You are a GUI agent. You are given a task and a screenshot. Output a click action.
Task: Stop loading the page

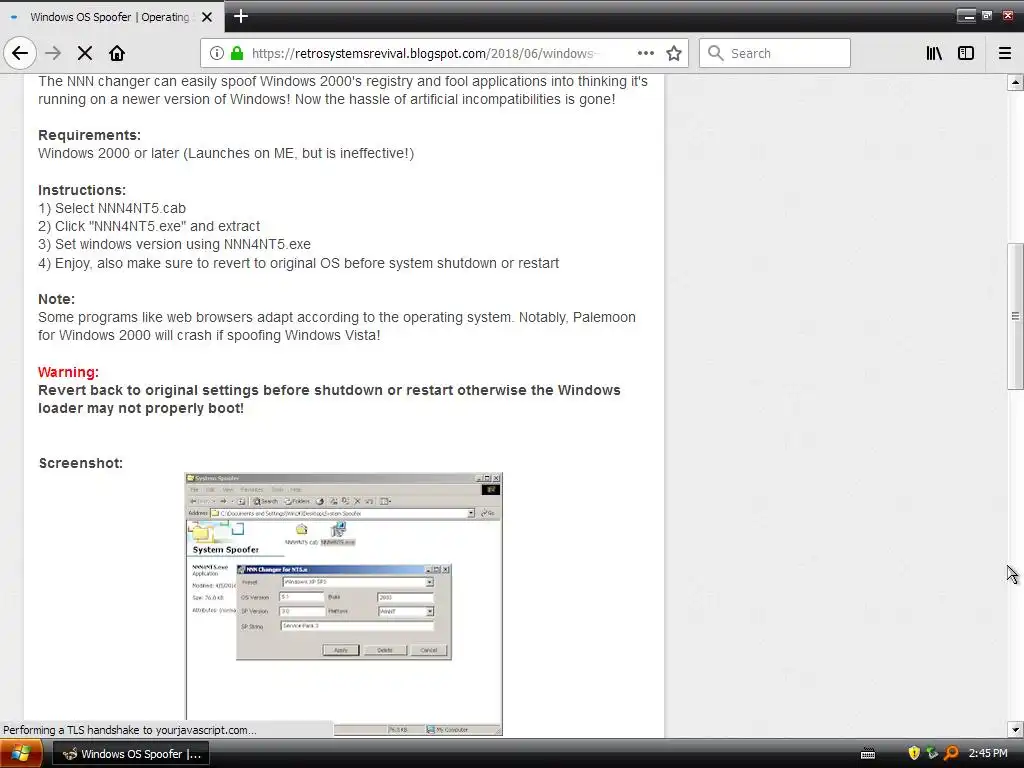click(x=85, y=53)
